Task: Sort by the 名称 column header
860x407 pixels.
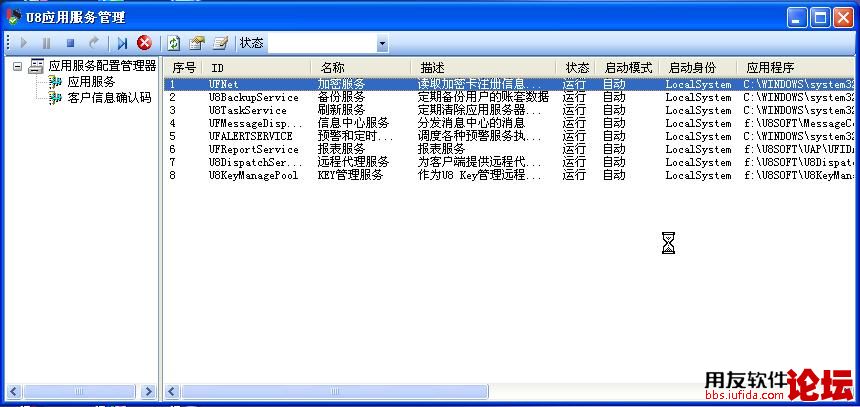Action: 361,67
